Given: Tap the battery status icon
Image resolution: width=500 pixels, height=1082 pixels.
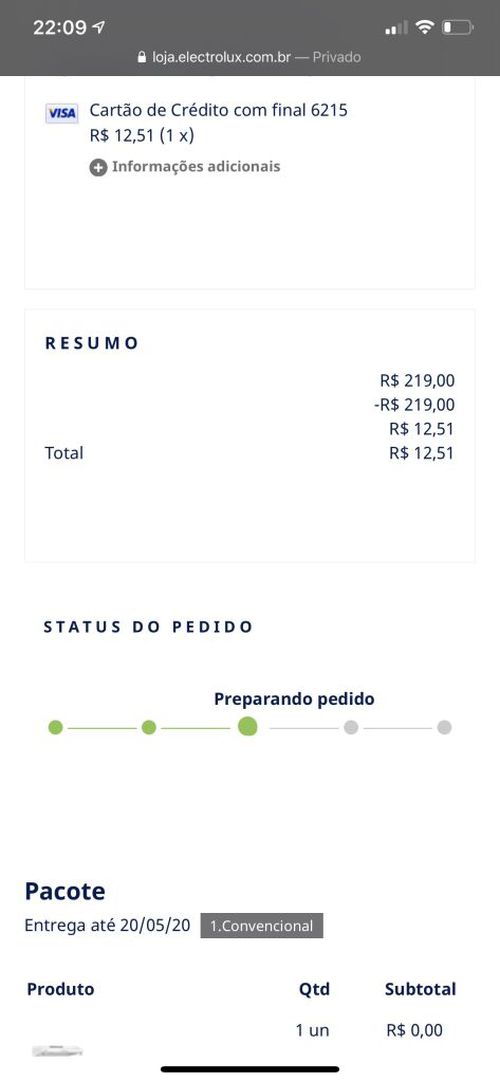Looking at the screenshot, I should tap(457, 28).
